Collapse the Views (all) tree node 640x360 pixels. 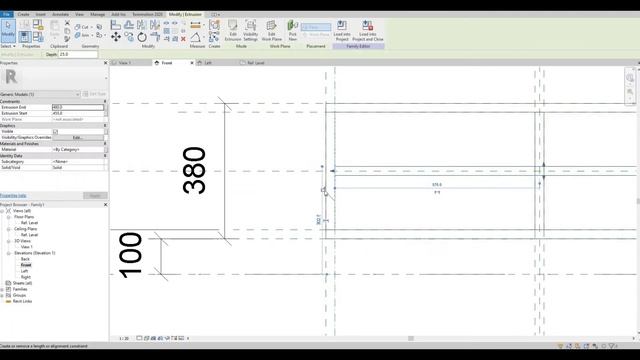click(2, 211)
